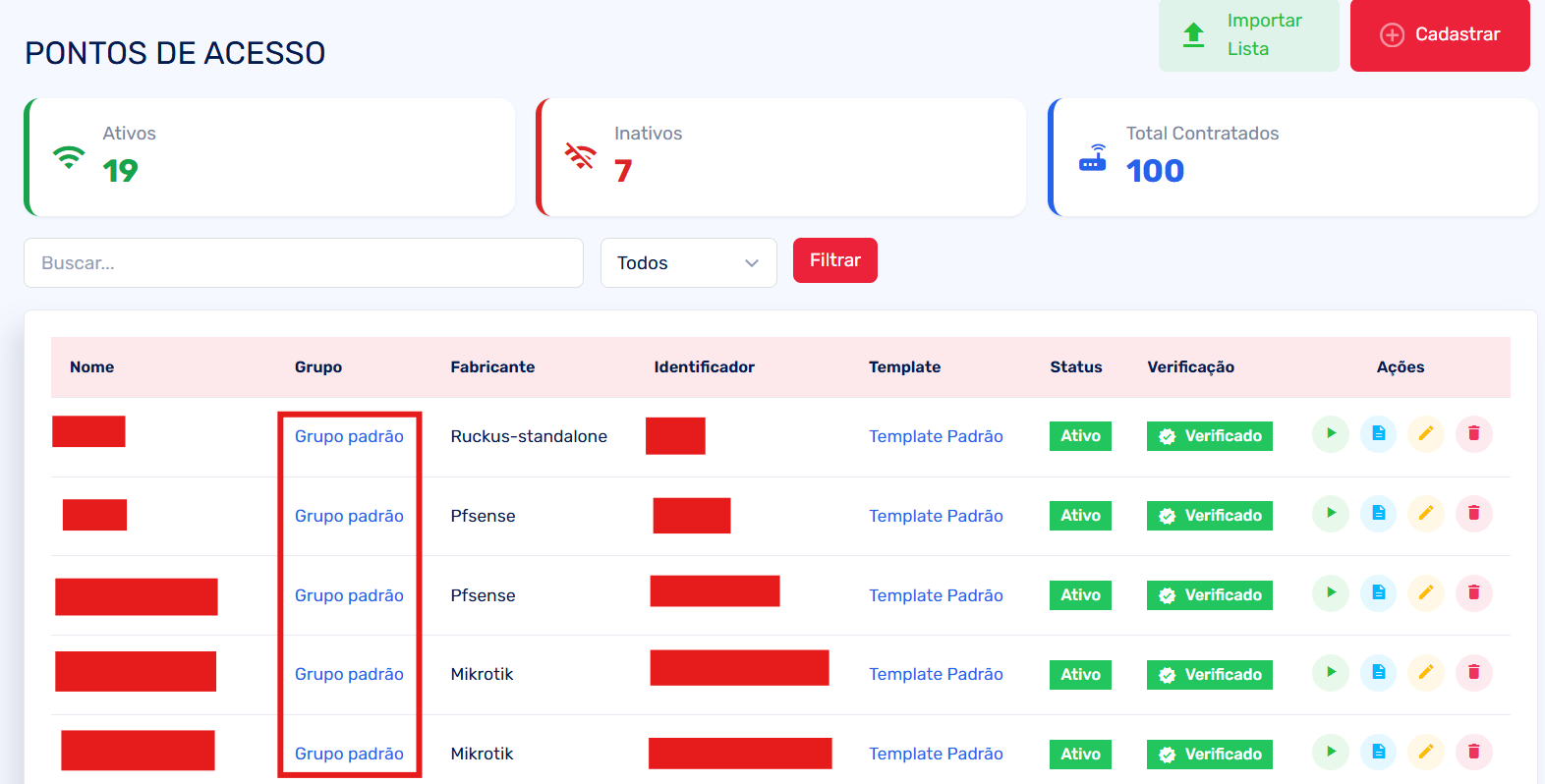Open Grupo padrão link in Ruckus-standalone row
Image resolution: width=1545 pixels, height=784 pixels.
[349, 436]
